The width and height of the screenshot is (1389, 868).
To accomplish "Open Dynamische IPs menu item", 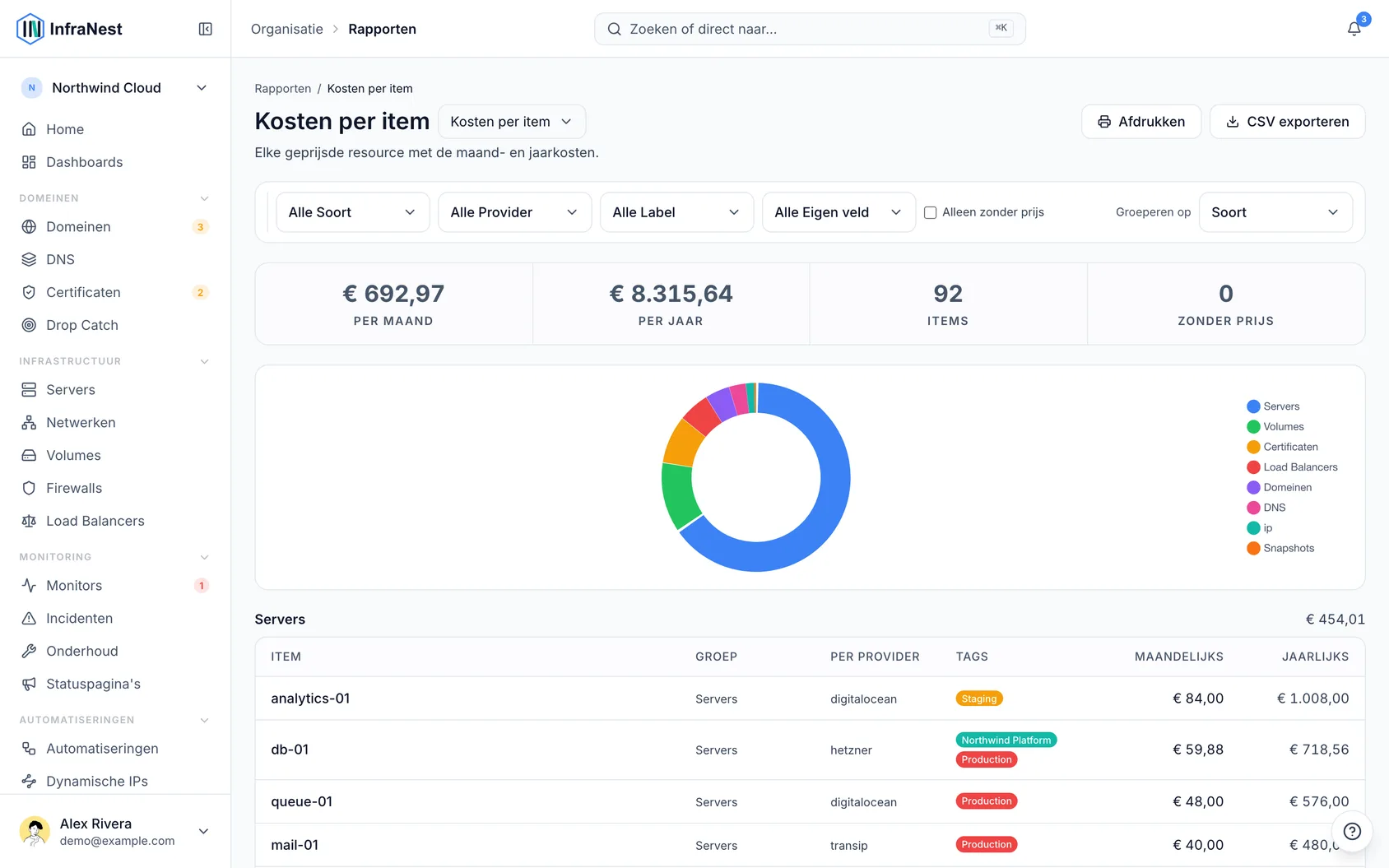I will coord(115,781).
